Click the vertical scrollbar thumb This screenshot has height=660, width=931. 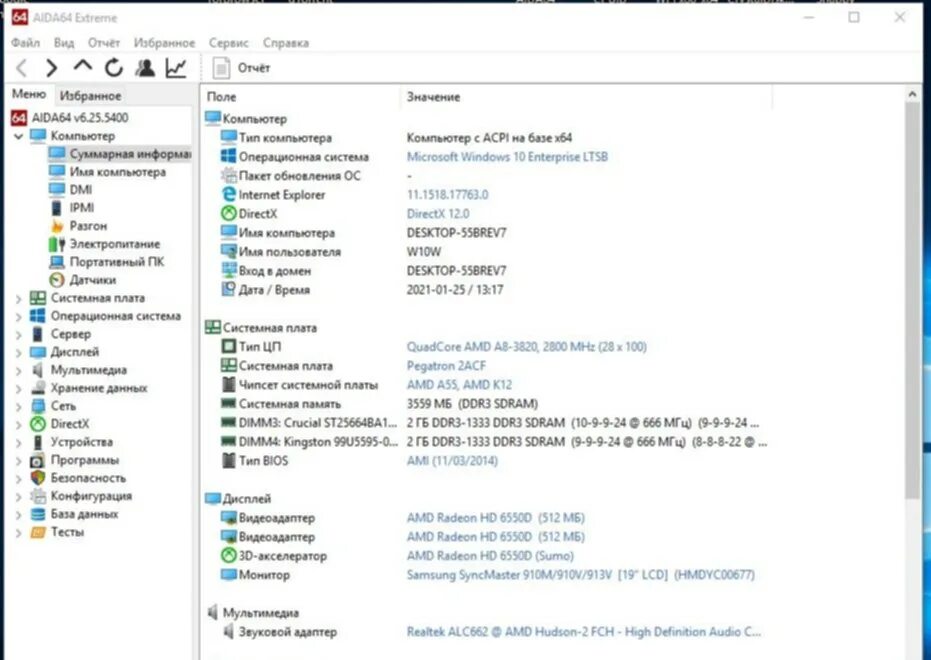point(912,300)
